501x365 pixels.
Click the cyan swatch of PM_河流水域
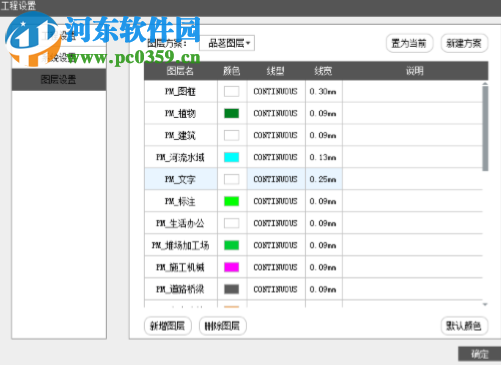[x=231, y=157]
